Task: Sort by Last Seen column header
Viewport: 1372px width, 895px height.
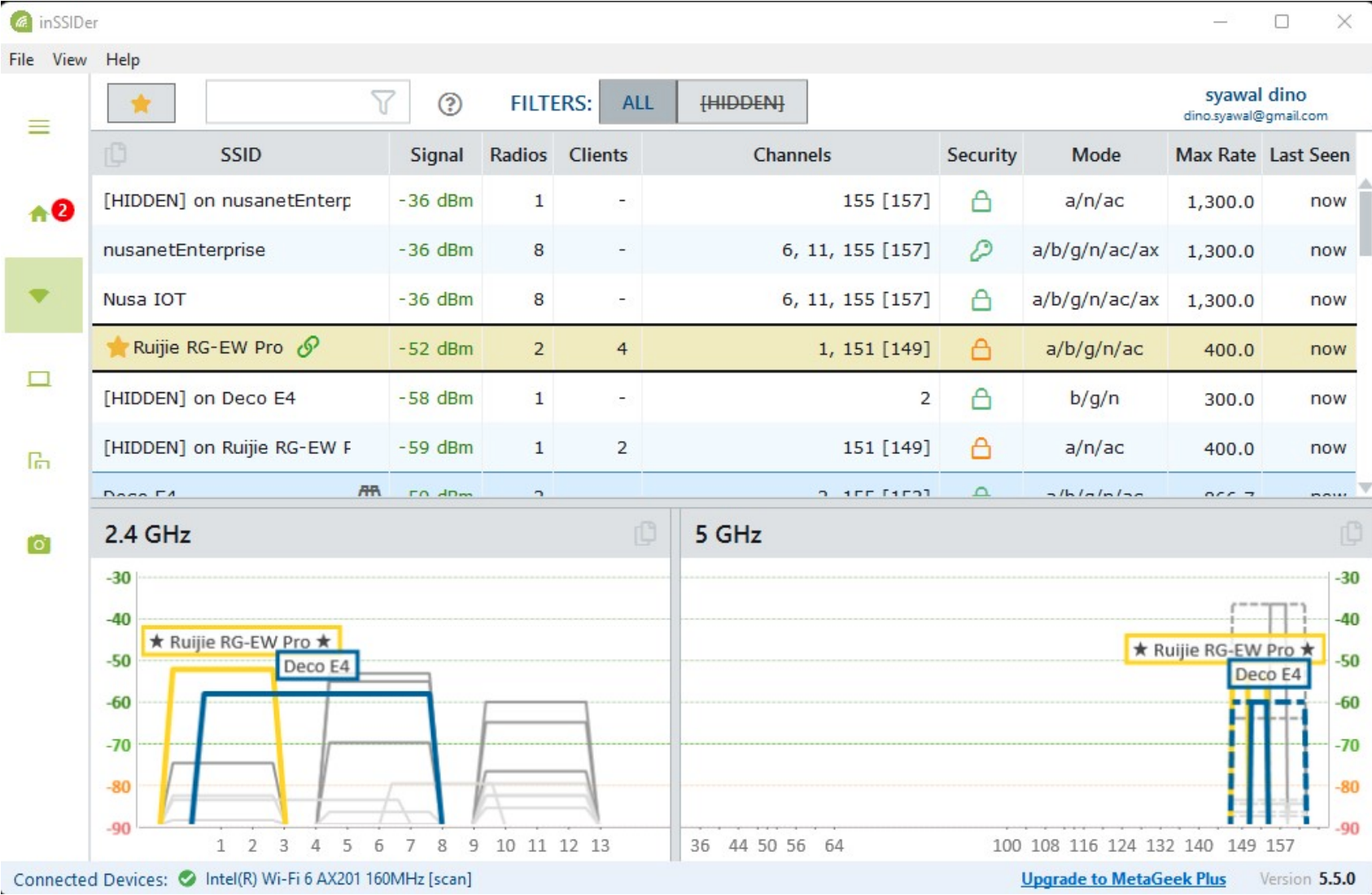Action: 1309,155
